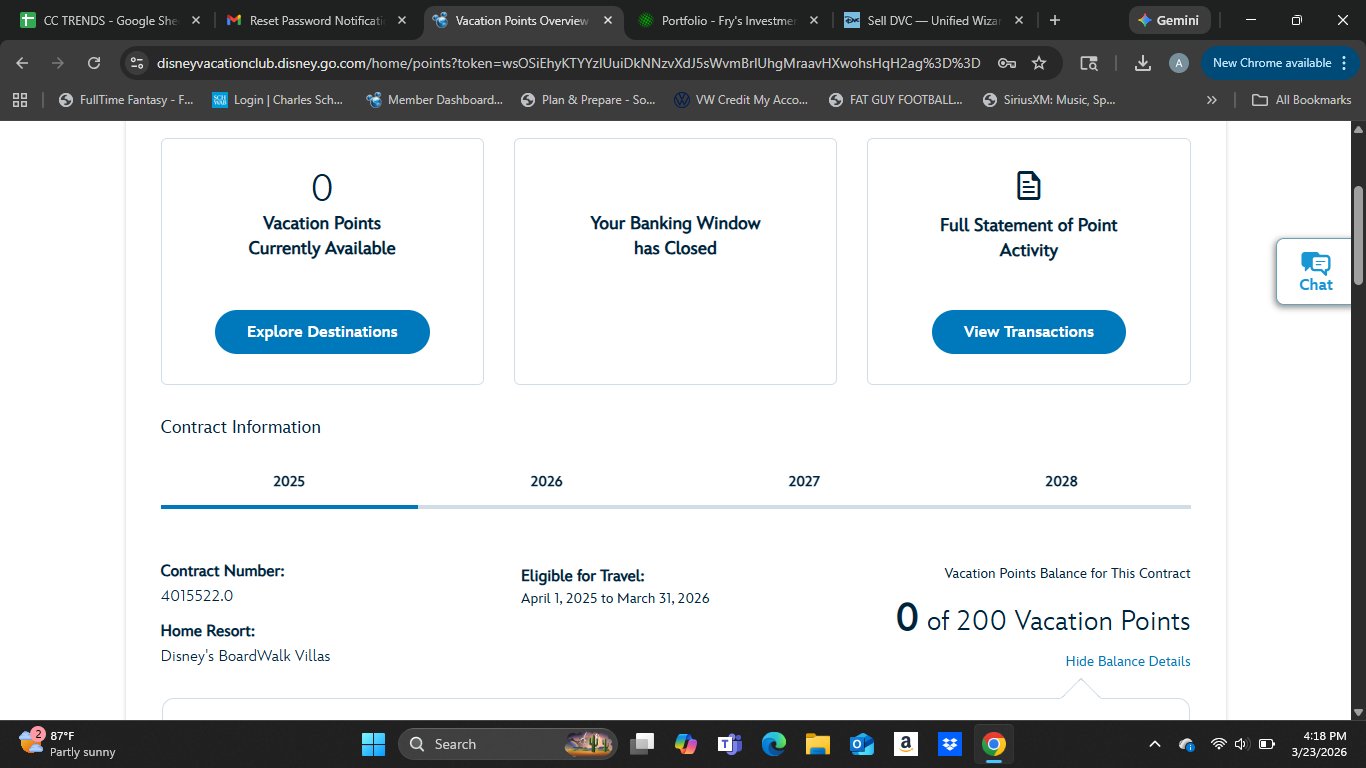Open Amazon from the taskbar
The image size is (1366, 768).
[906, 744]
